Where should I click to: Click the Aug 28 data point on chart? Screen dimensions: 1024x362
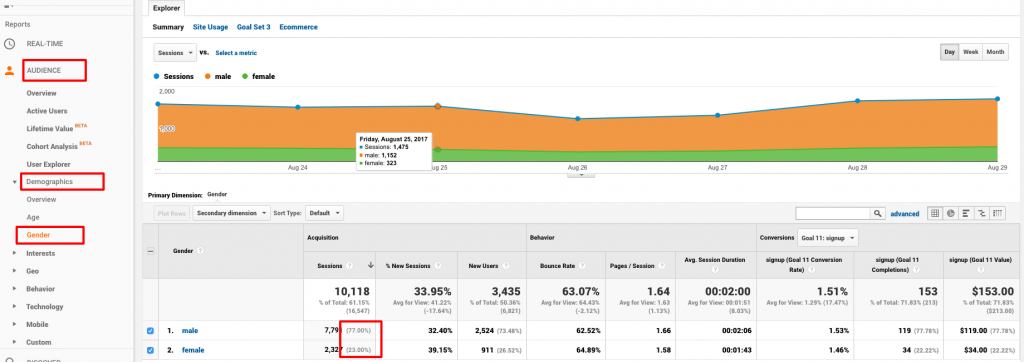857,101
